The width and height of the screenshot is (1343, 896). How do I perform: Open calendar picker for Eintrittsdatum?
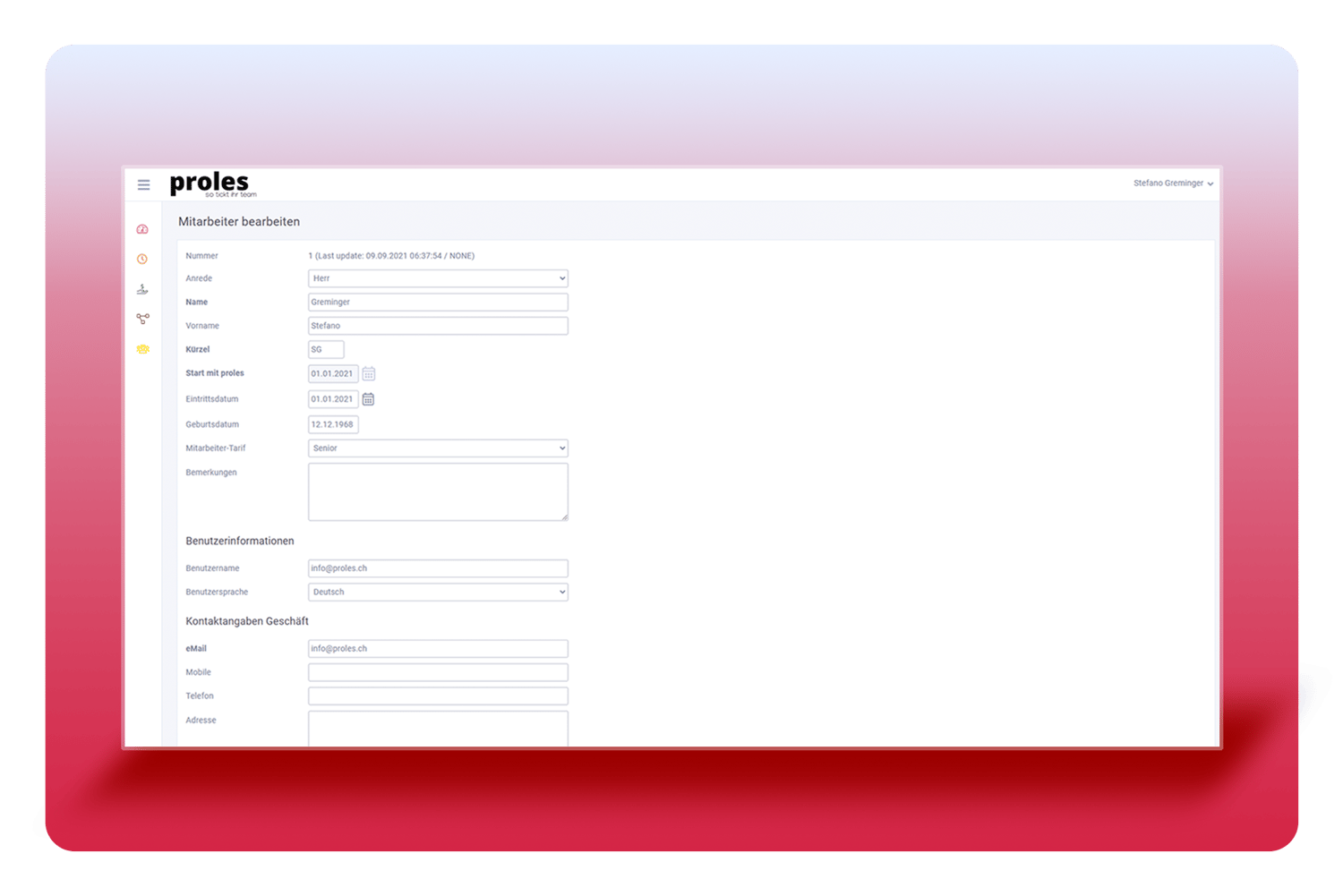point(368,399)
